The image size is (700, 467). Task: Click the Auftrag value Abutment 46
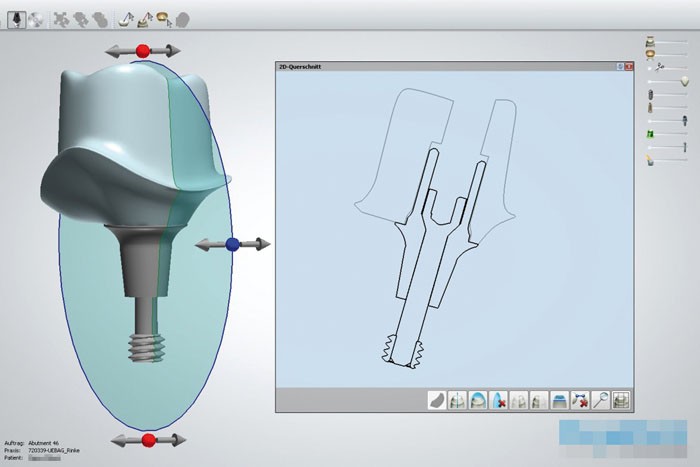[x=43, y=443]
